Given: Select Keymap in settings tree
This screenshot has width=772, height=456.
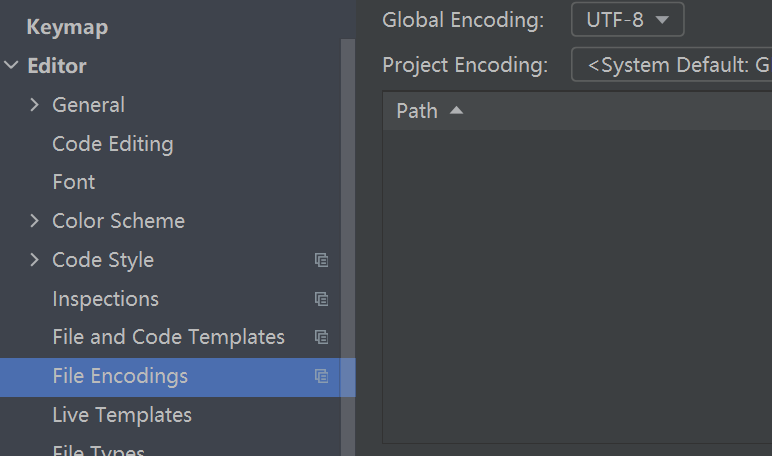Looking at the screenshot, I should point(66,27).
